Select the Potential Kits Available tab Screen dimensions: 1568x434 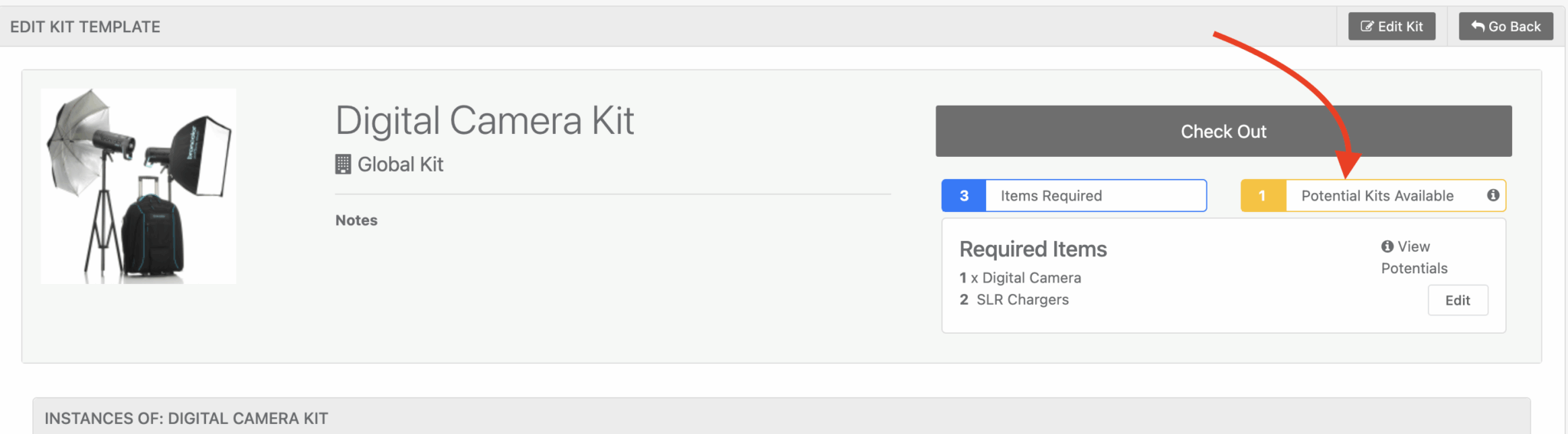1377,196
